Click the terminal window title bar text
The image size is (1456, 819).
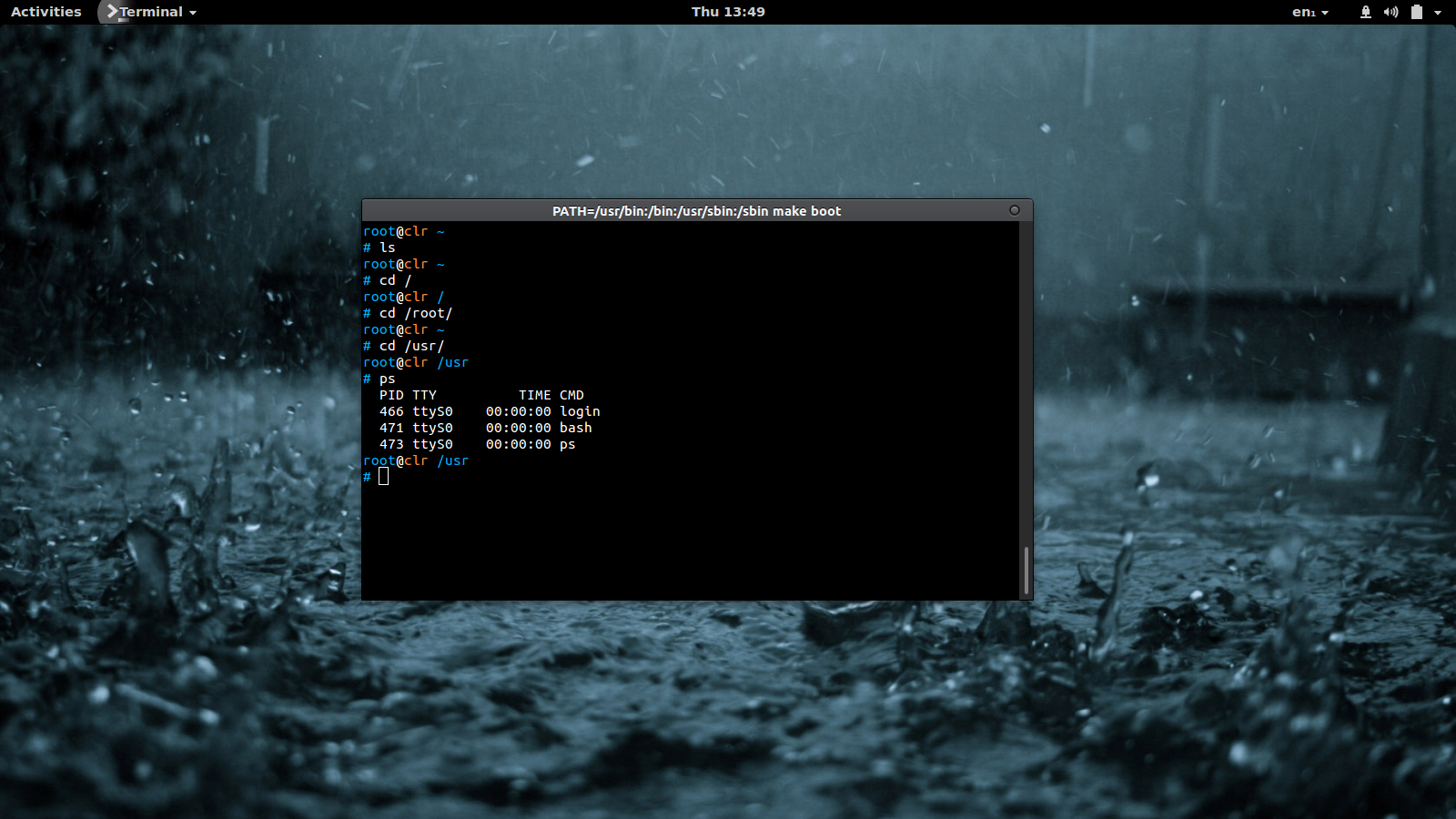pos(696,211)
